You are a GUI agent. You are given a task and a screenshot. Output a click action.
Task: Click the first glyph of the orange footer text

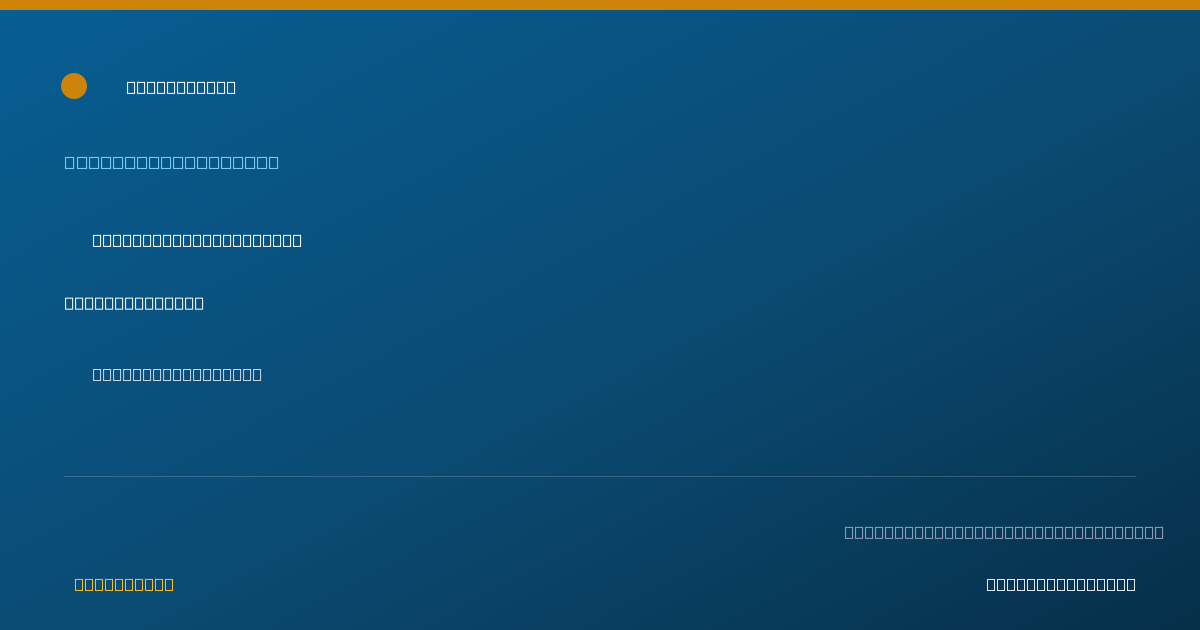(79, 584)
